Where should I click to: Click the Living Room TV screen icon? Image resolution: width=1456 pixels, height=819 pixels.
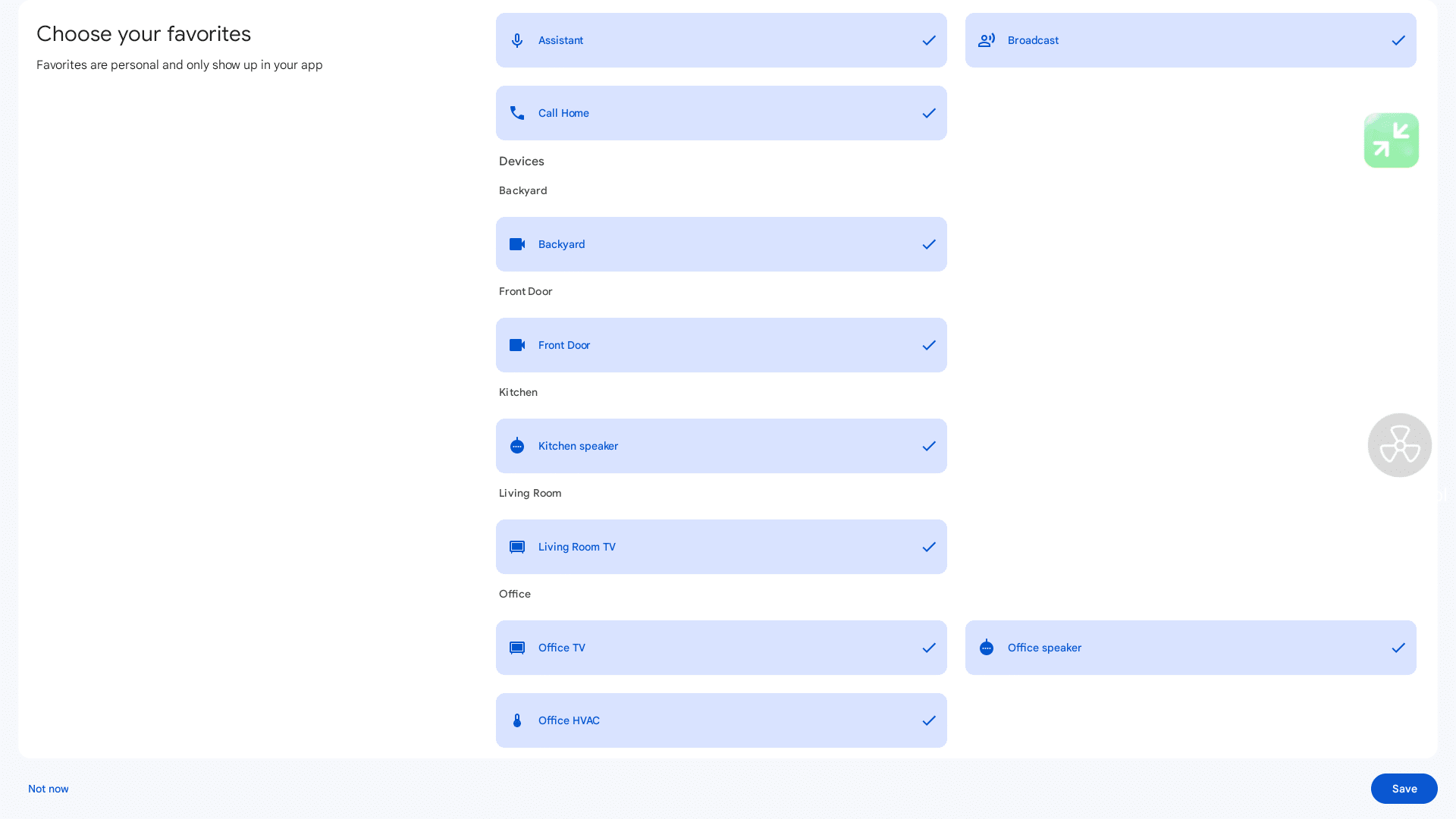(517, 547)
